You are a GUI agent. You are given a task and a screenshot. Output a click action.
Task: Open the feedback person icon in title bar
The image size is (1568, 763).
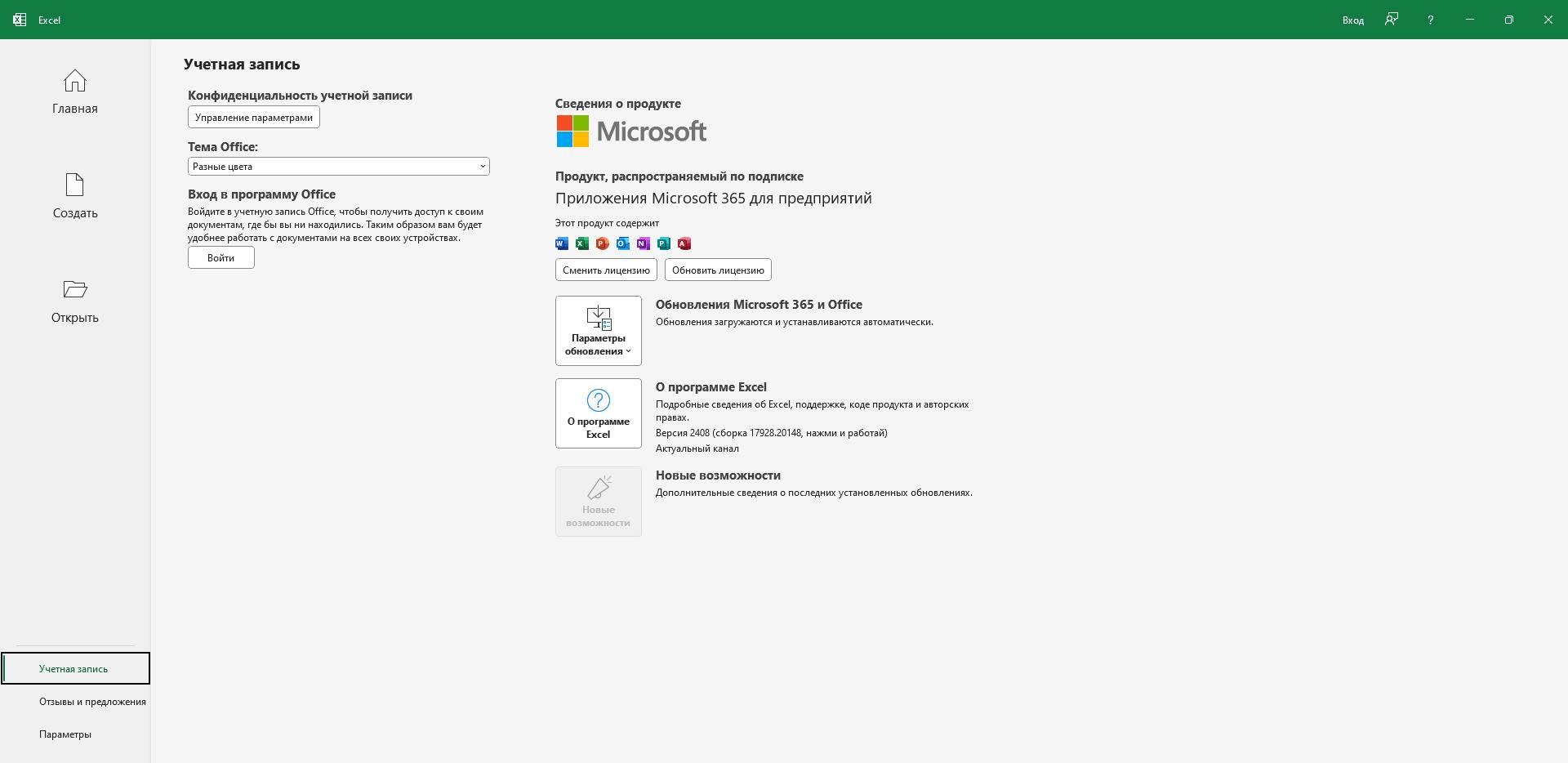[1392, 20]
